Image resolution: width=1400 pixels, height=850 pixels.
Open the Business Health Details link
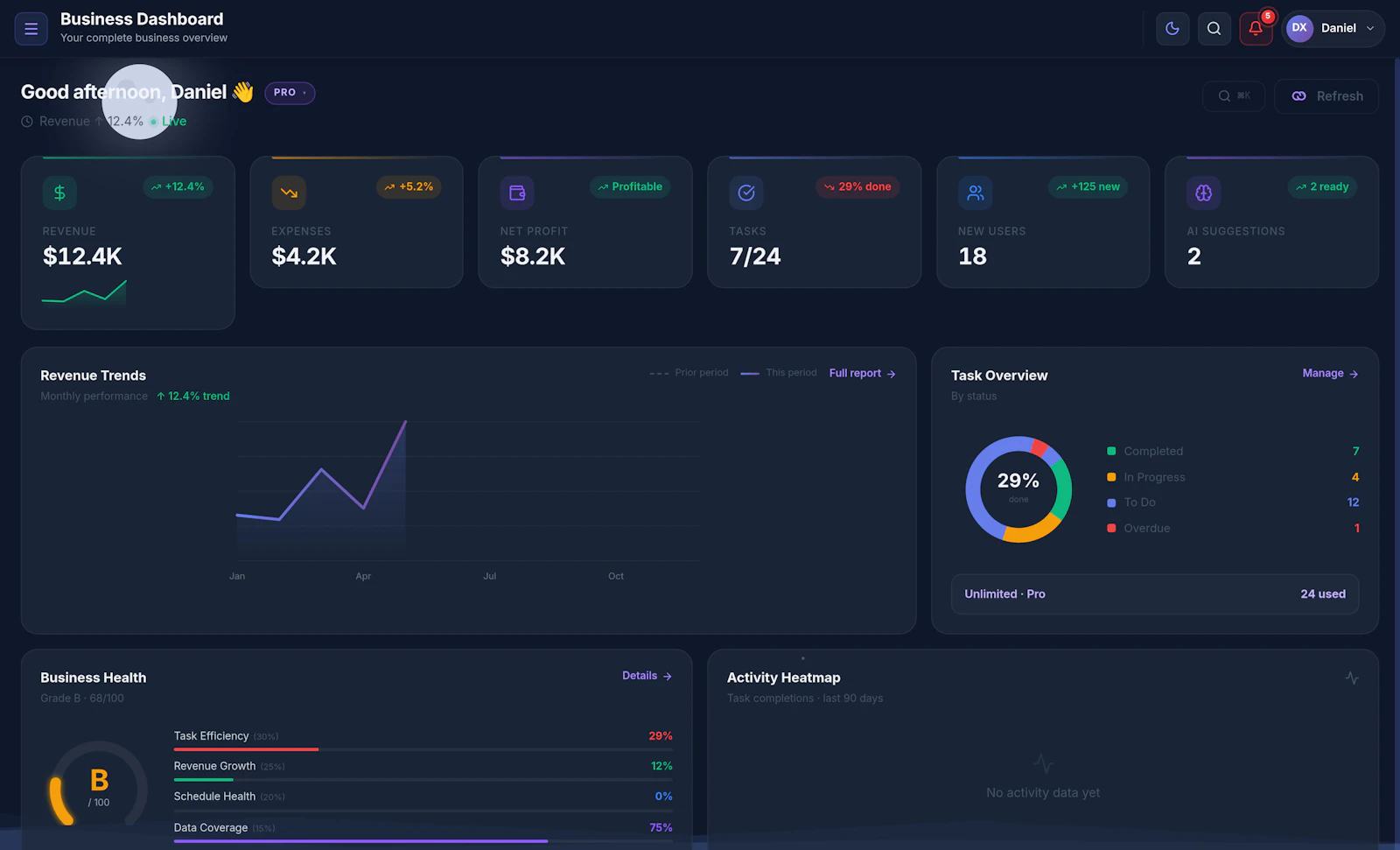coord(647,676)
